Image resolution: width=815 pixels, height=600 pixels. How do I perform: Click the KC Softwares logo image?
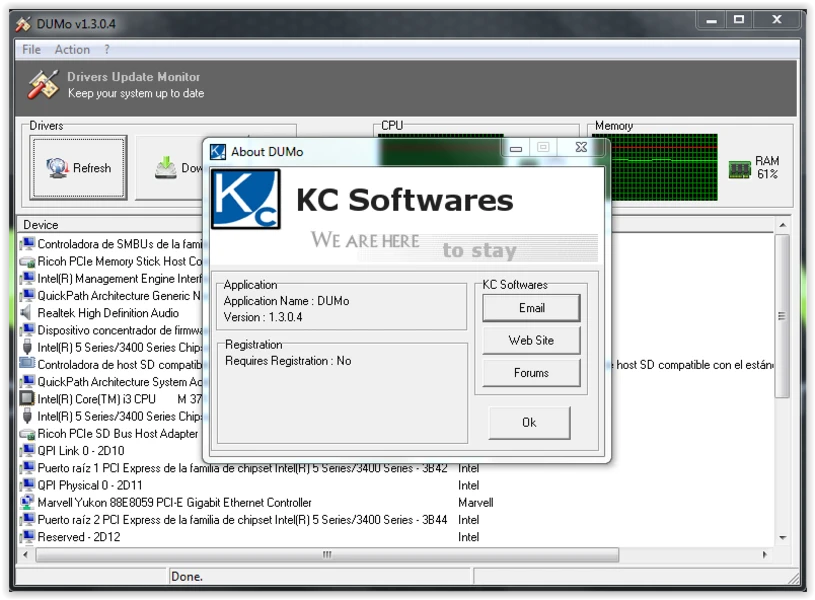click(245, 199)
